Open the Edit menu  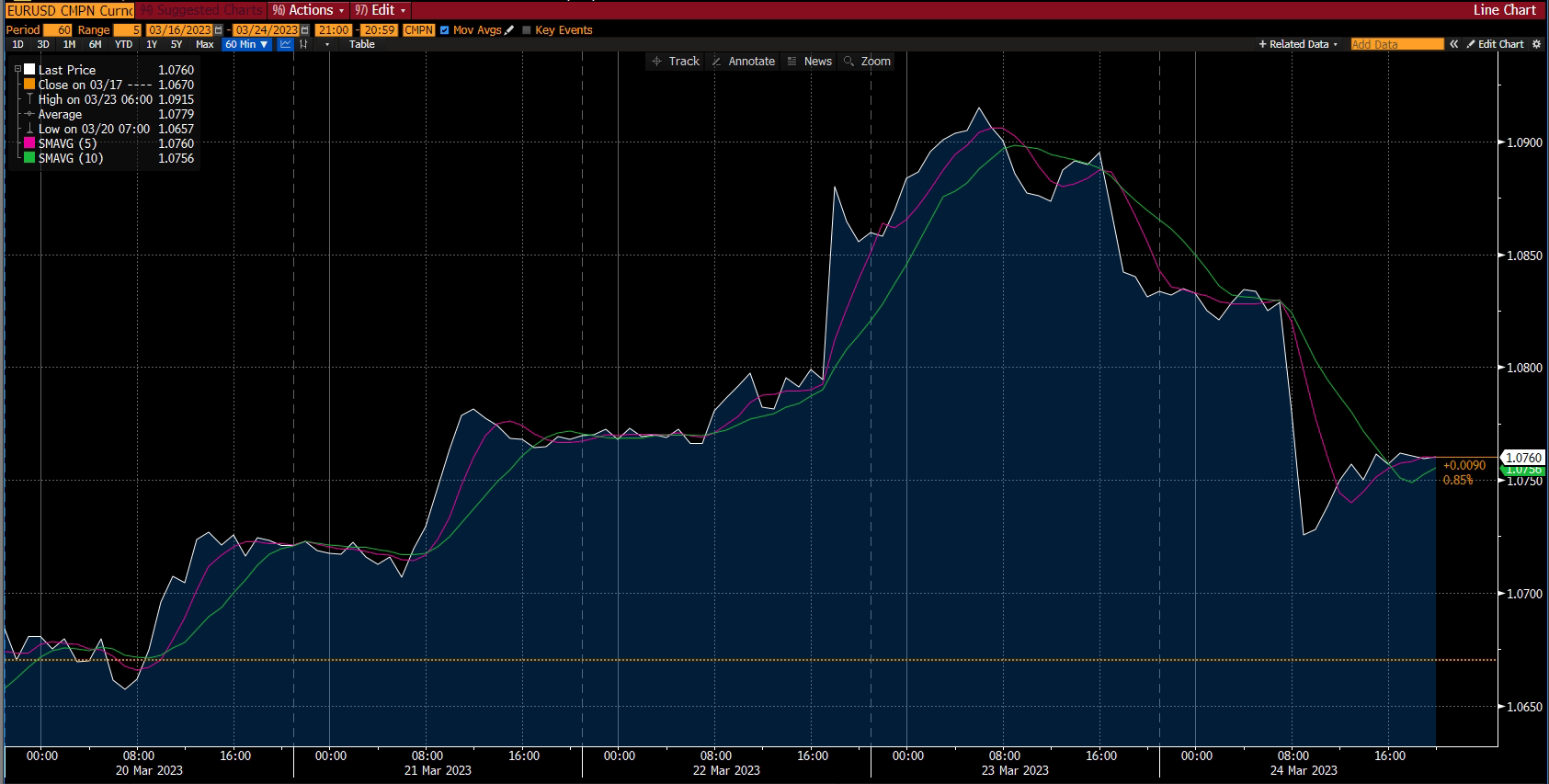(x=381, y=10)
